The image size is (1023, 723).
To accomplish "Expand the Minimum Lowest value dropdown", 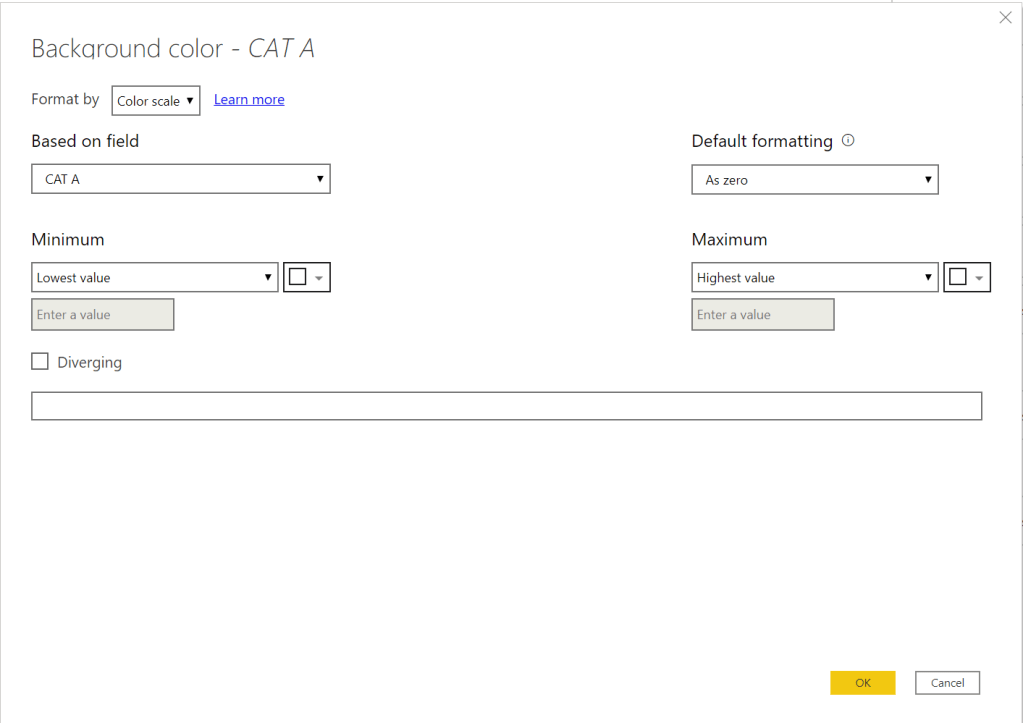I will (155, 278).
